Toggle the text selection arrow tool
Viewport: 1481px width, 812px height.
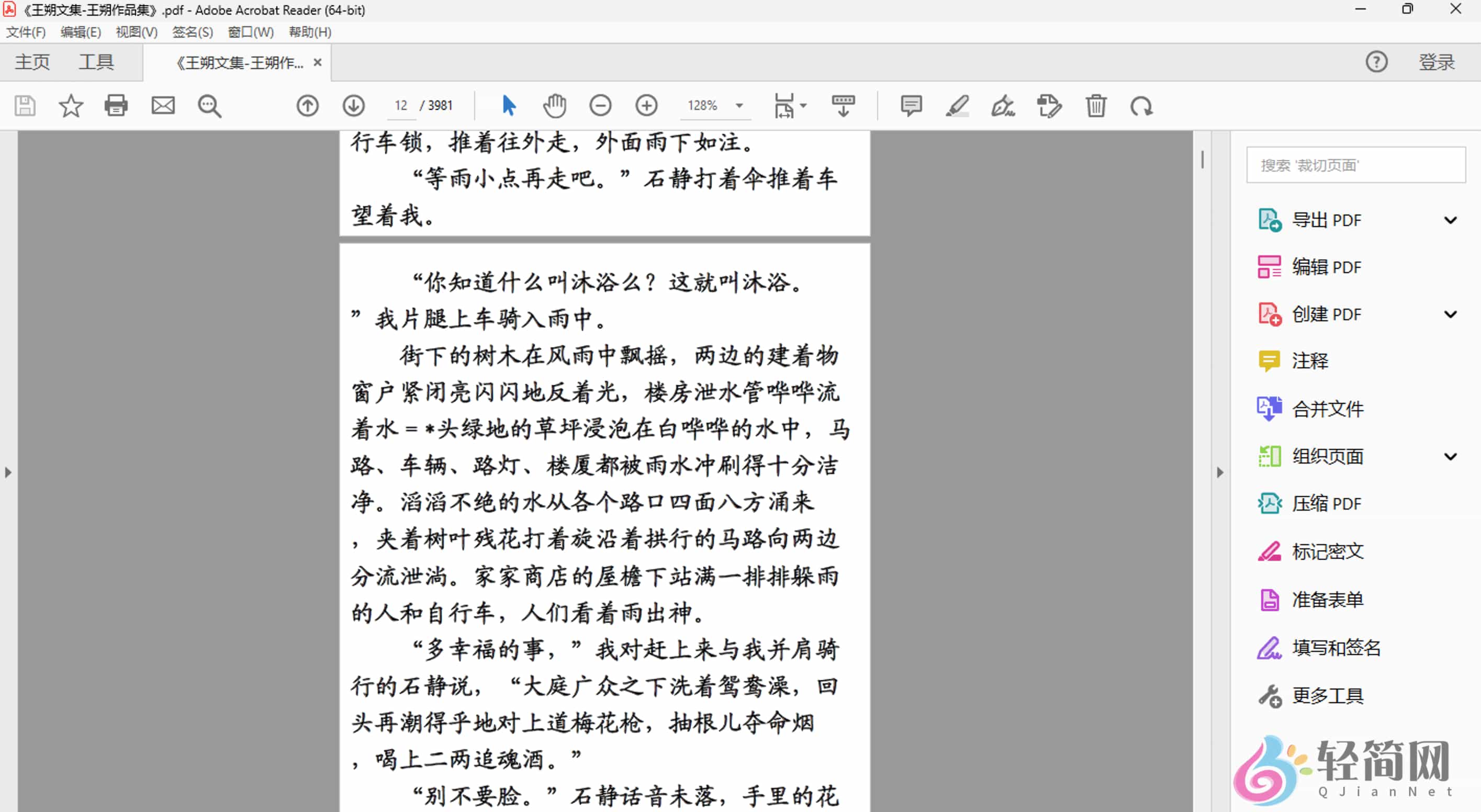pos(508,106)
